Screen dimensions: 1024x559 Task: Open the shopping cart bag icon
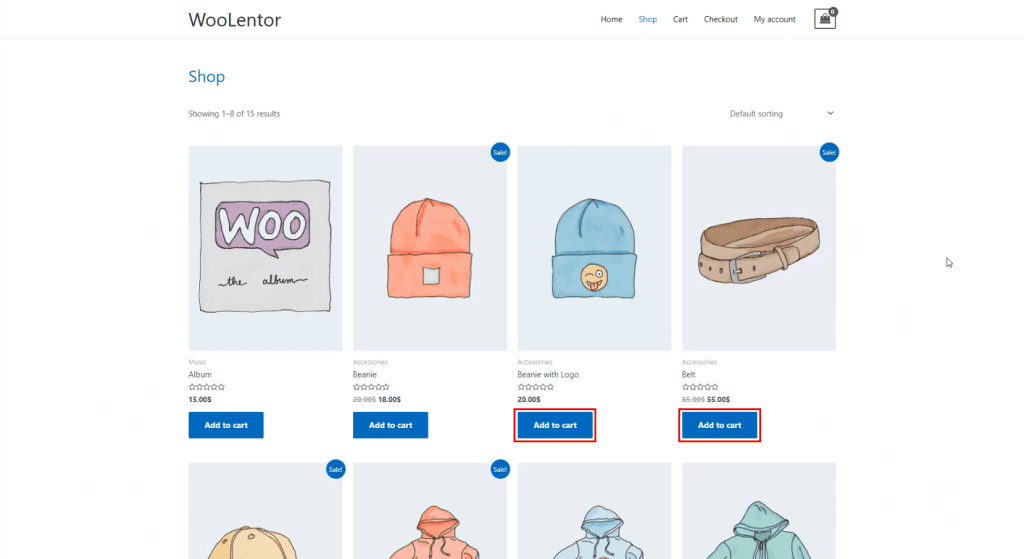(825, 19)
